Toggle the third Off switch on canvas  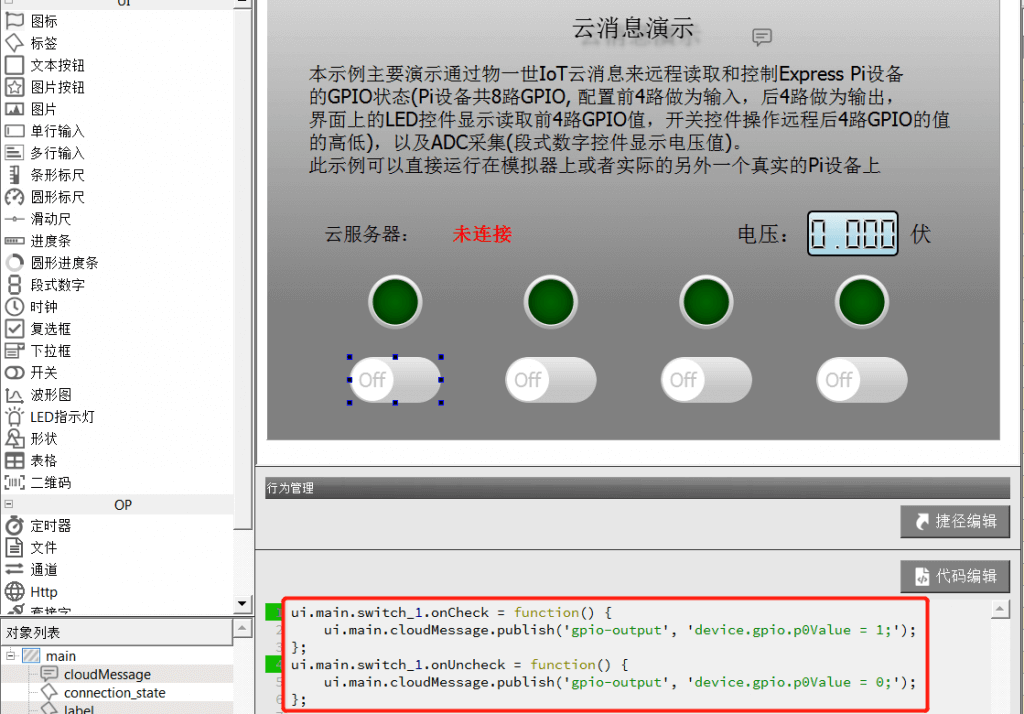click(x=706, y=380)
